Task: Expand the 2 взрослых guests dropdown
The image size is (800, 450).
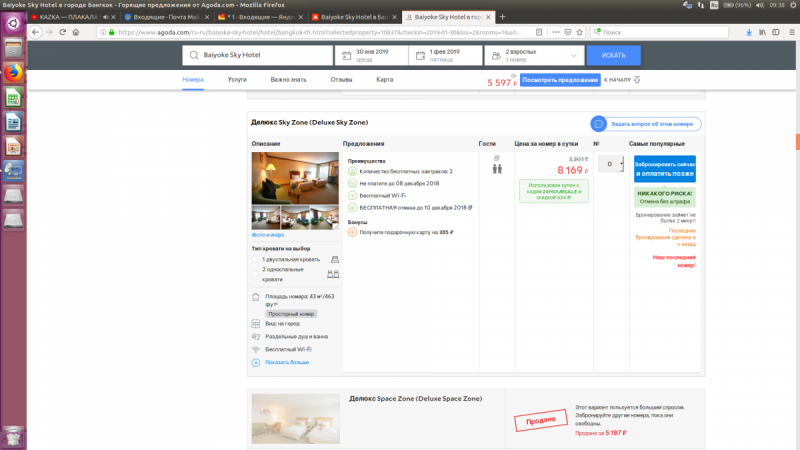Action: pyautogui.click(x=534, y=55)
